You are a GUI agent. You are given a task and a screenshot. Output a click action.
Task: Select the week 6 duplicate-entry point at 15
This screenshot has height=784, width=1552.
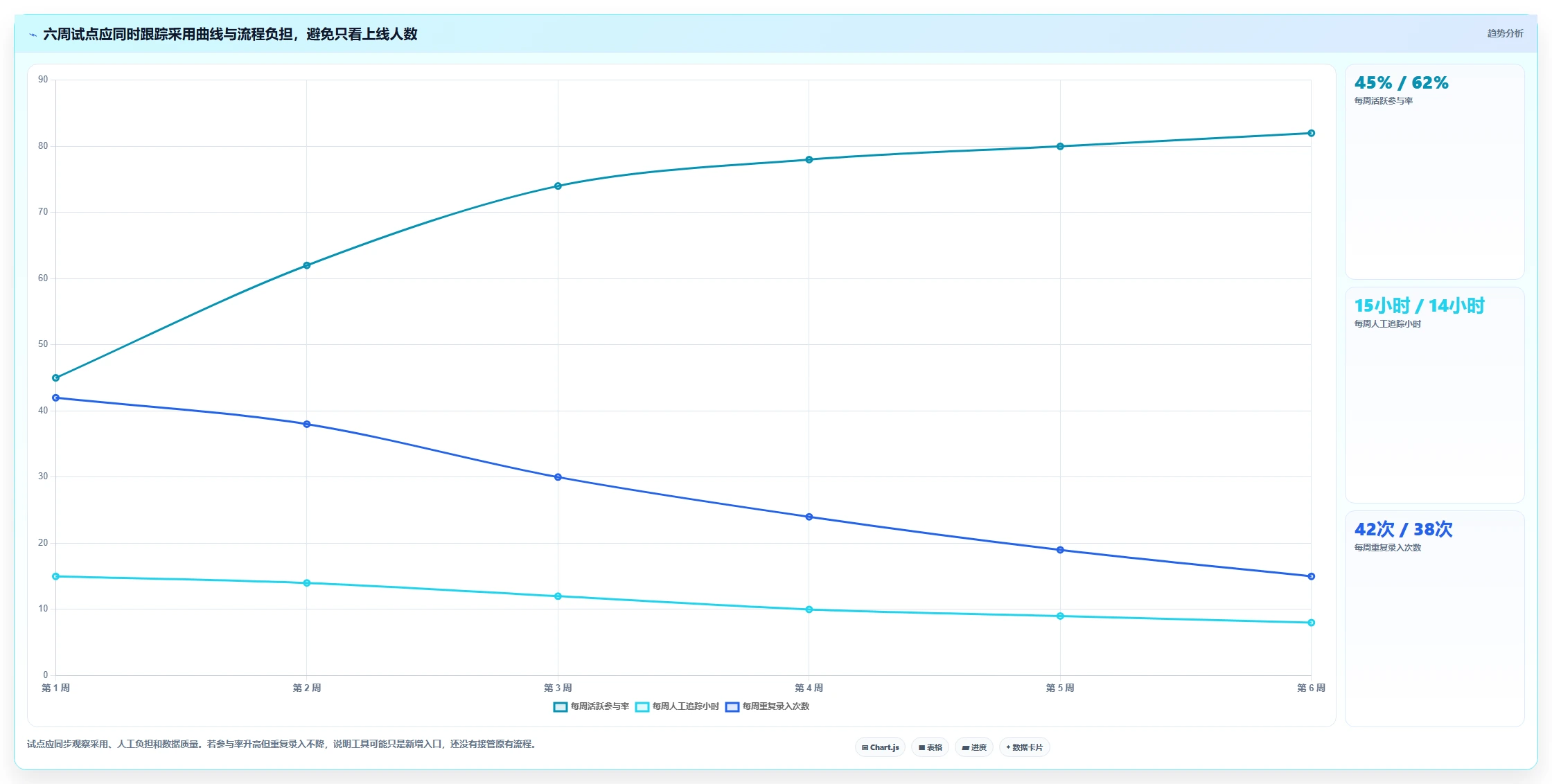point(1311,576)
